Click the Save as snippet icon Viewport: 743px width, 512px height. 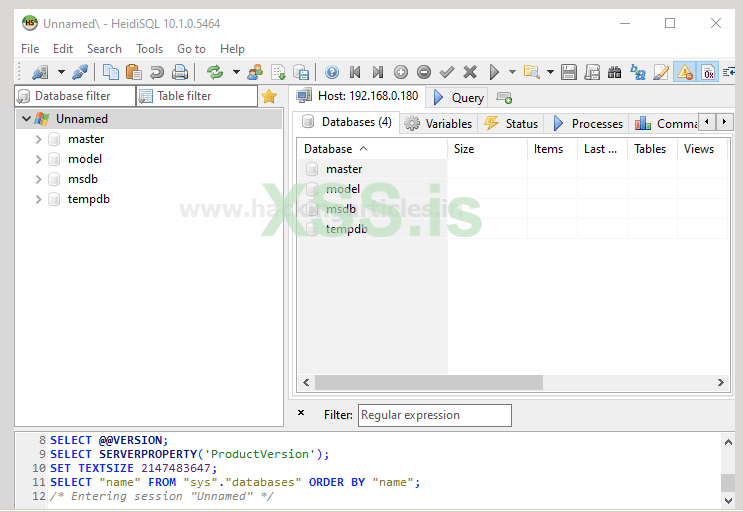(592, 72)
